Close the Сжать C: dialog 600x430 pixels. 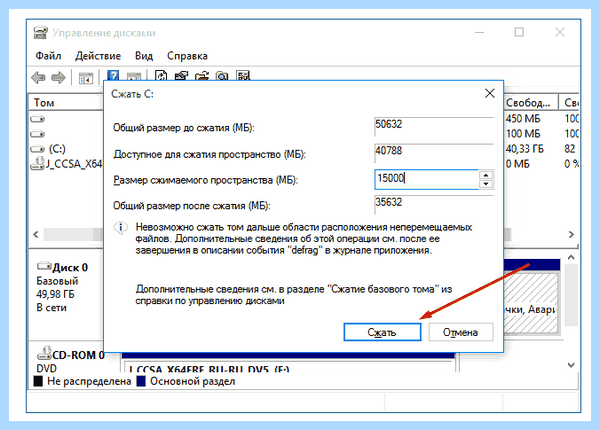tap(489, 93)
